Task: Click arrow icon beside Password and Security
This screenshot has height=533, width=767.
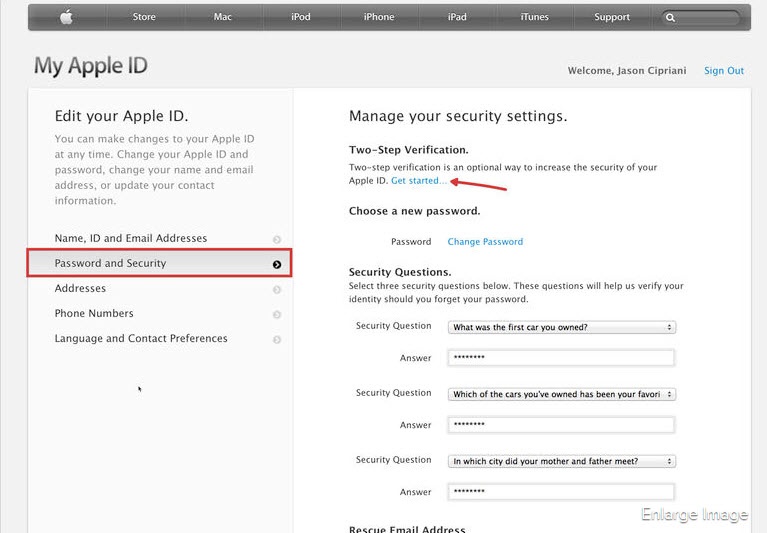Action: [277, 264]
